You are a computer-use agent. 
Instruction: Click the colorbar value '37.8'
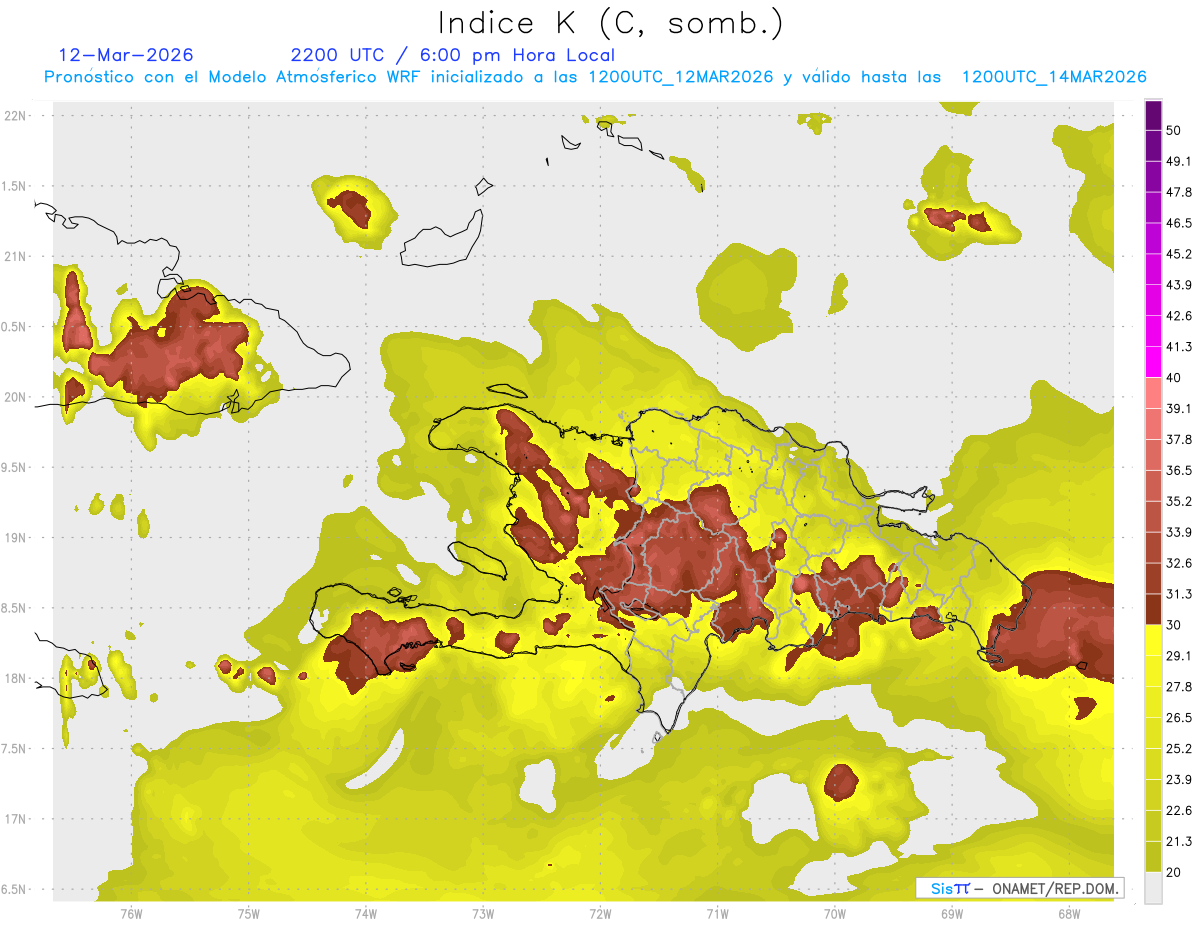pos(1178,440)
